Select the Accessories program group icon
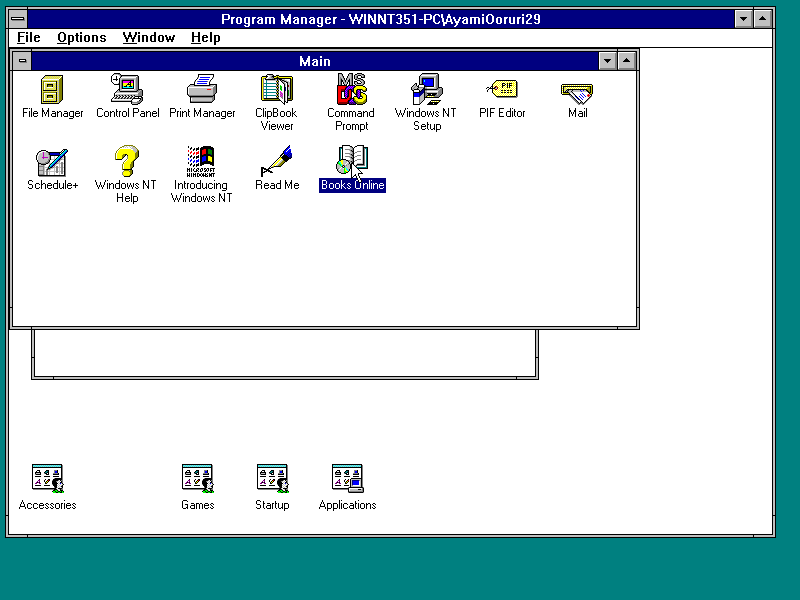Screen dimensions: 800x600 47,478
